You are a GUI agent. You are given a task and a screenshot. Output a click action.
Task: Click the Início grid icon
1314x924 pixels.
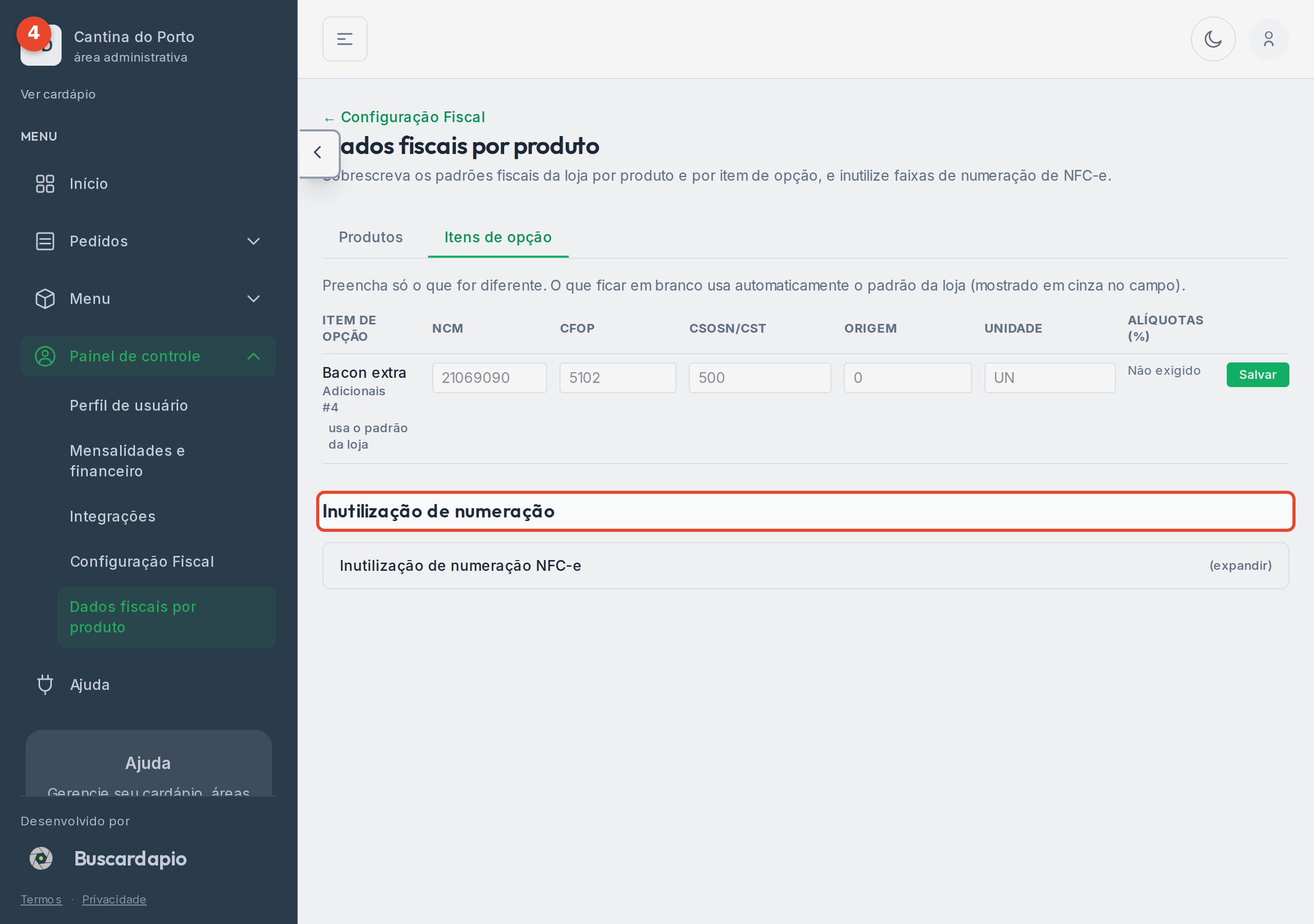[45, 184]
